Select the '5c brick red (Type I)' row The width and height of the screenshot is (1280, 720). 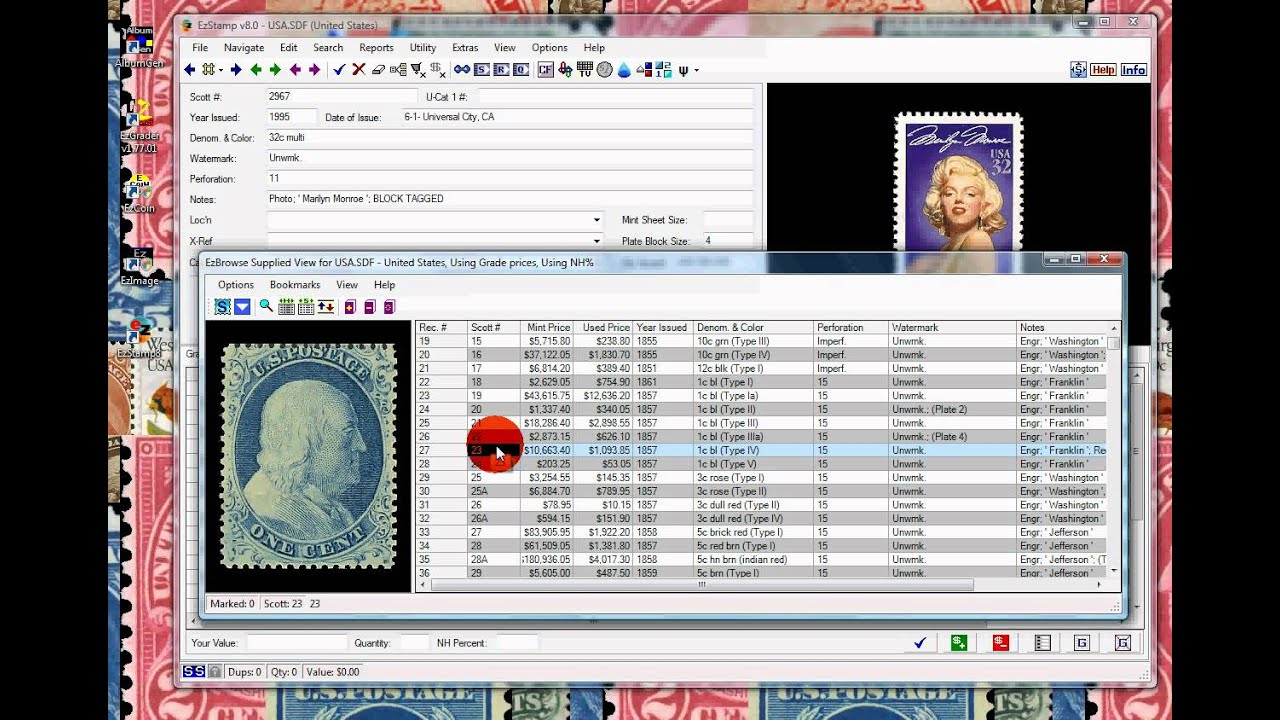[x=762, y=532]
